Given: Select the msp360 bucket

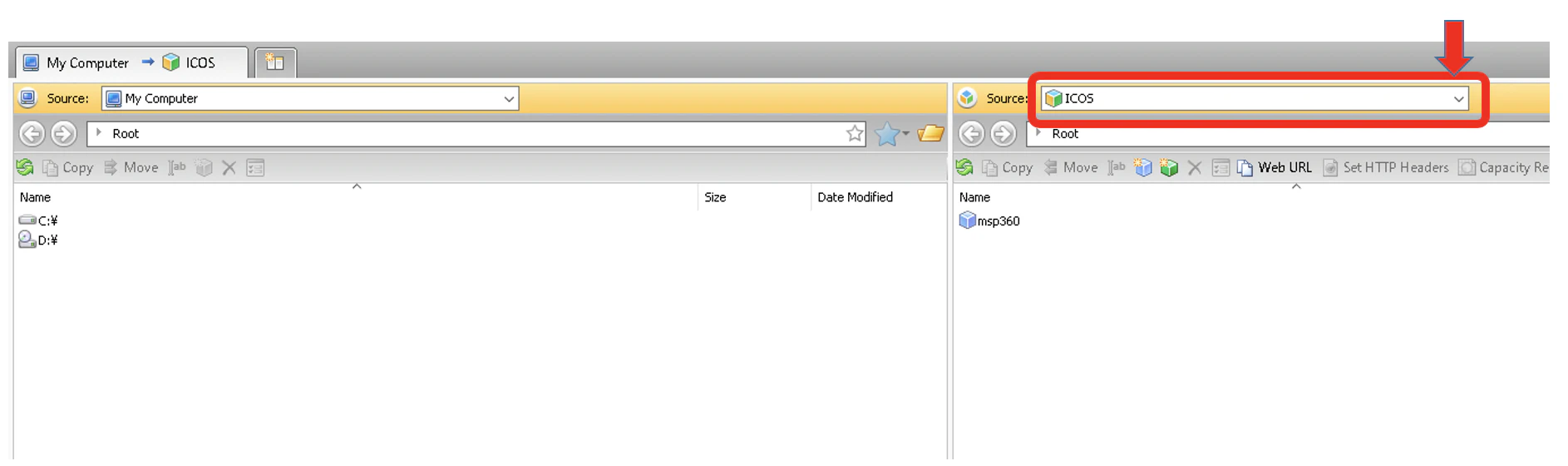Looking at the screenshot, I should pyautogui.click(x=989, y=221).
